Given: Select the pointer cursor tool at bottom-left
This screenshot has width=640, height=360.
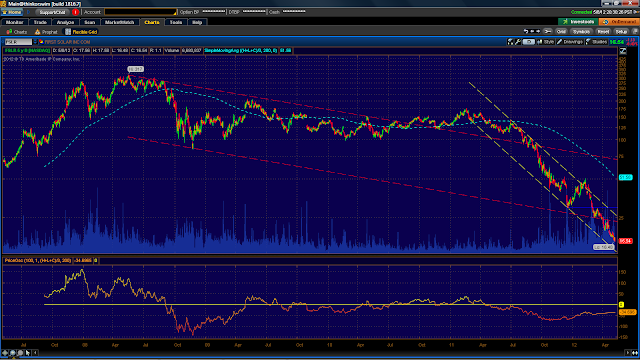Looking at the screenshot, I should point(28,353).
